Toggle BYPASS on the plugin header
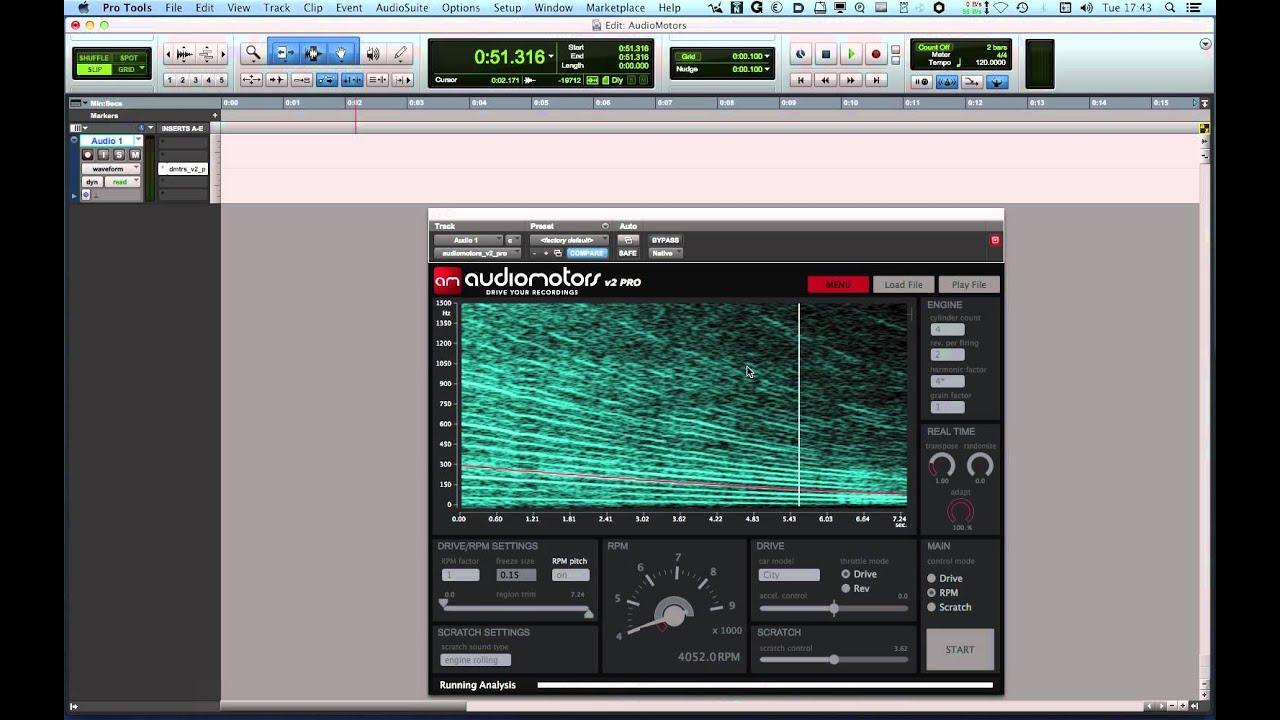The width and height of the screenshot is (1280, 720). pos(665,240)
